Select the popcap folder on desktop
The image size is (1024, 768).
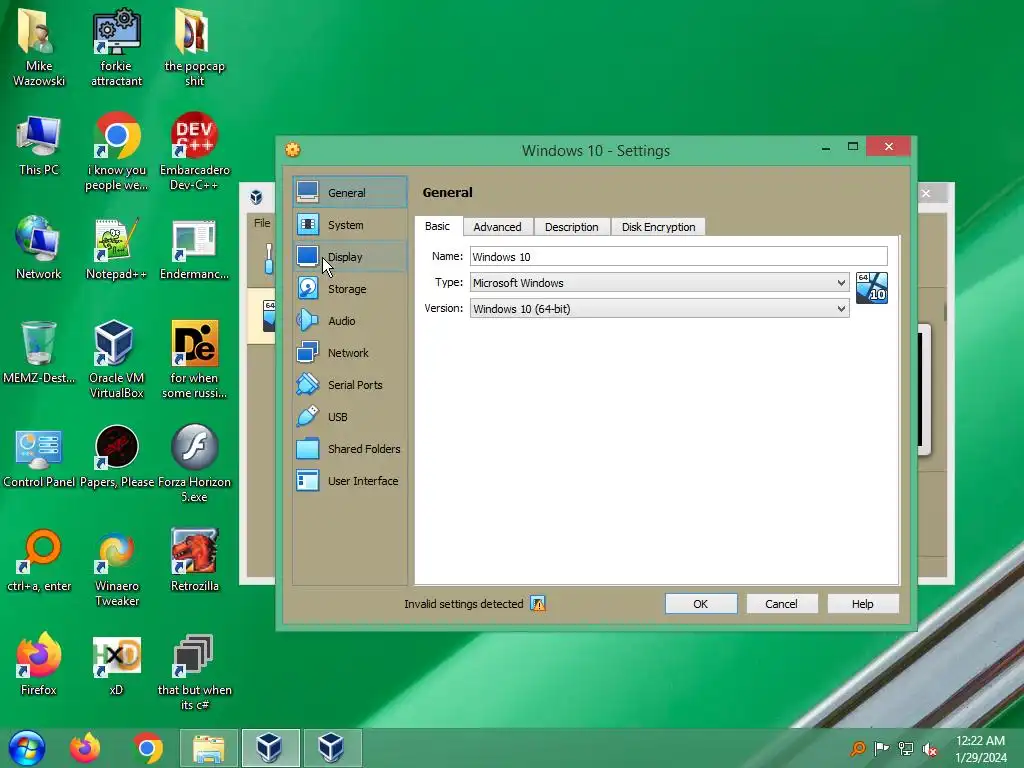point(194,47)
